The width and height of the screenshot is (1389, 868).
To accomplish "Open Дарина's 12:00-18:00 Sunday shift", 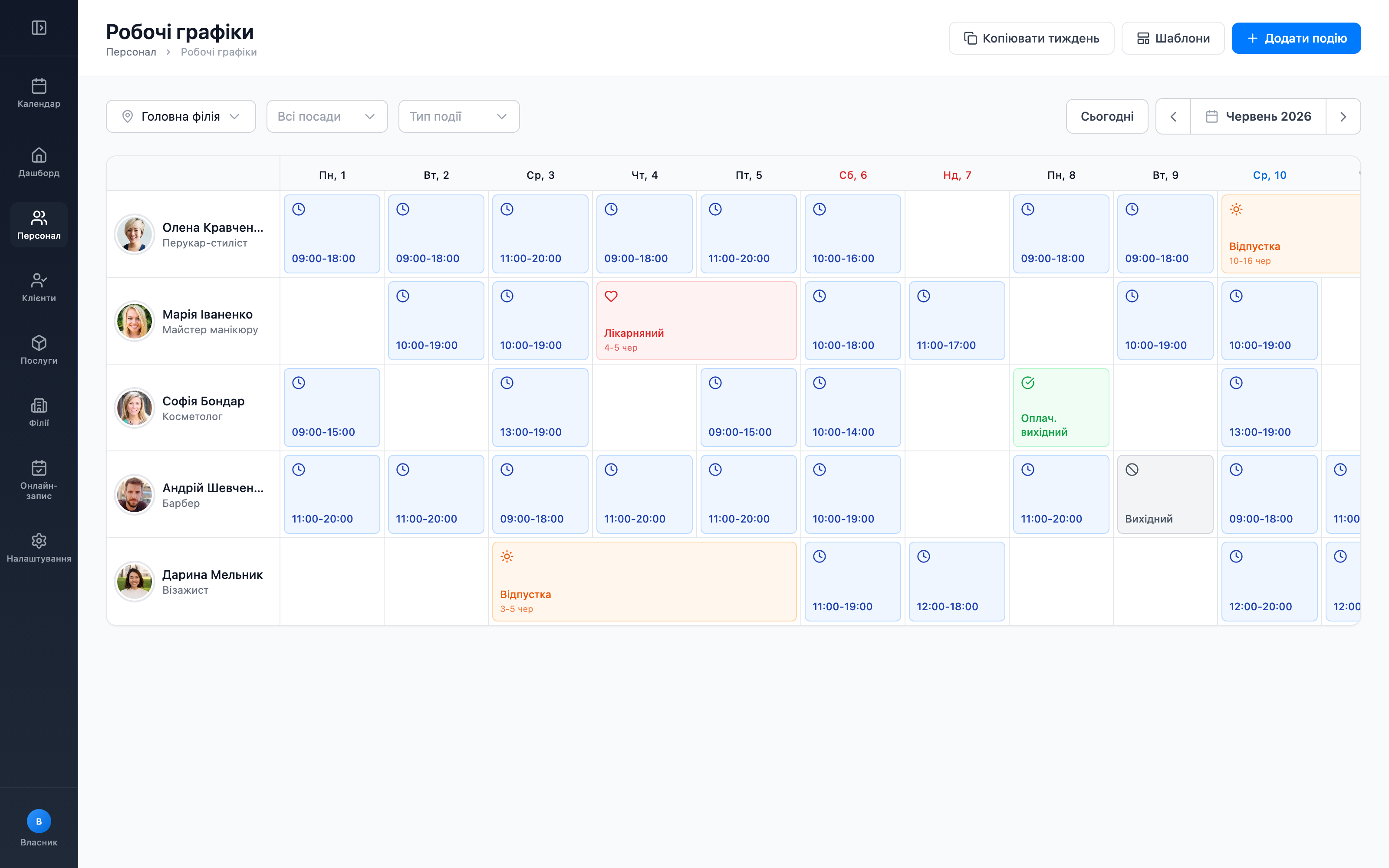I will click(957, 582).
